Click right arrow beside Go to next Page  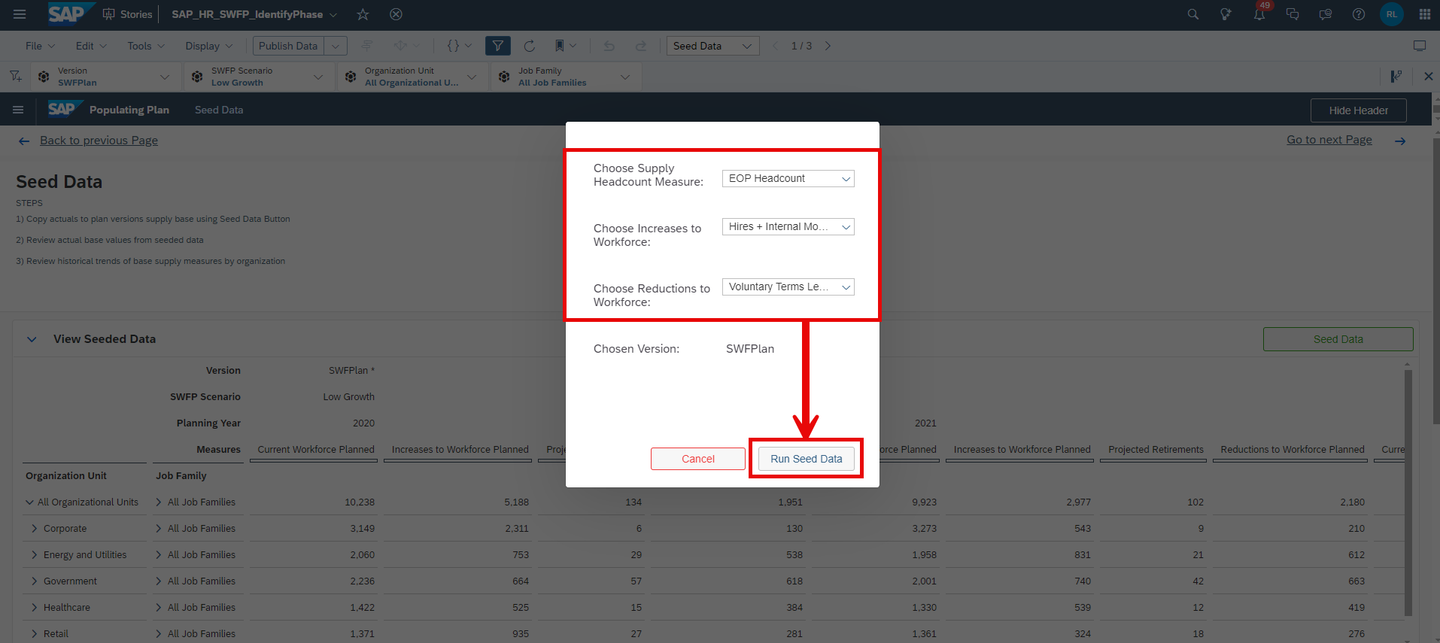(x=1400, y=141)
